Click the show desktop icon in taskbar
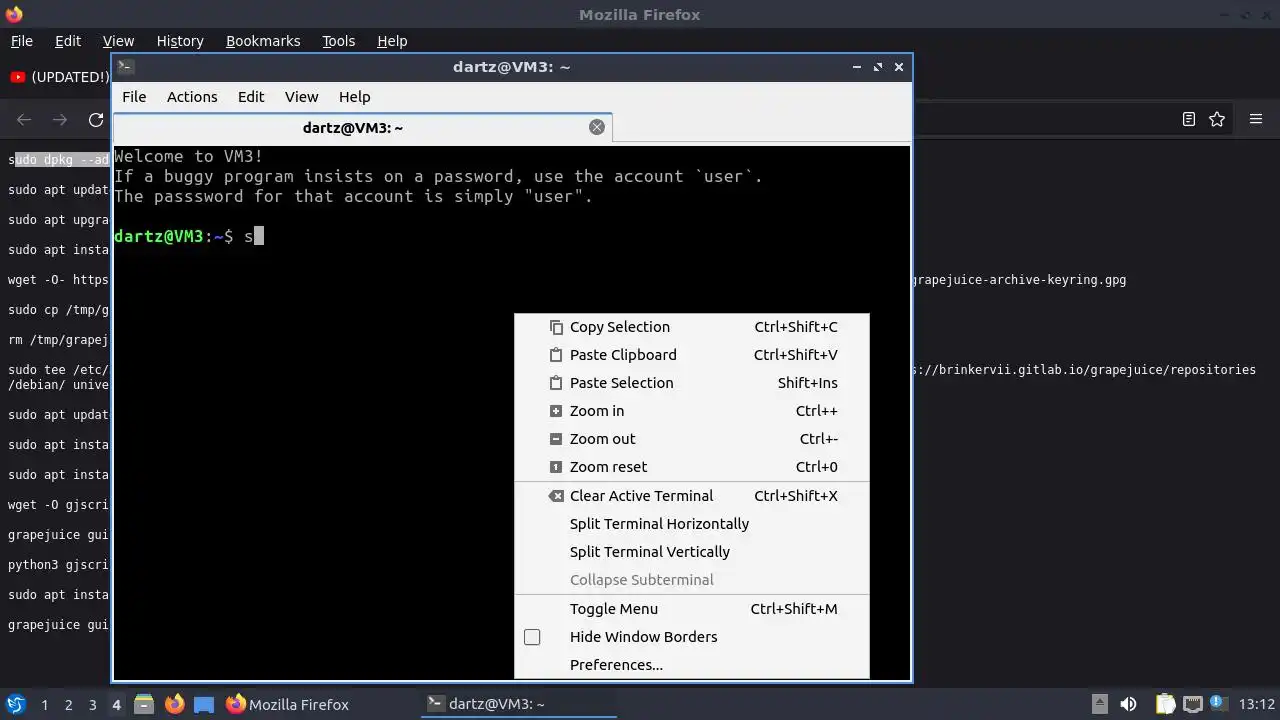Screen dimensions: 1280x720 204,704
